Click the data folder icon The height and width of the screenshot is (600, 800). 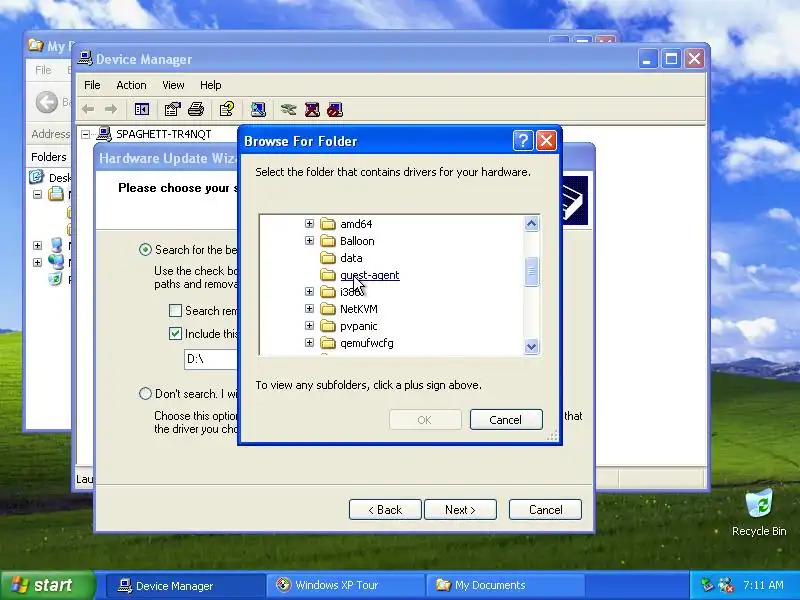(x=328, y=258)
